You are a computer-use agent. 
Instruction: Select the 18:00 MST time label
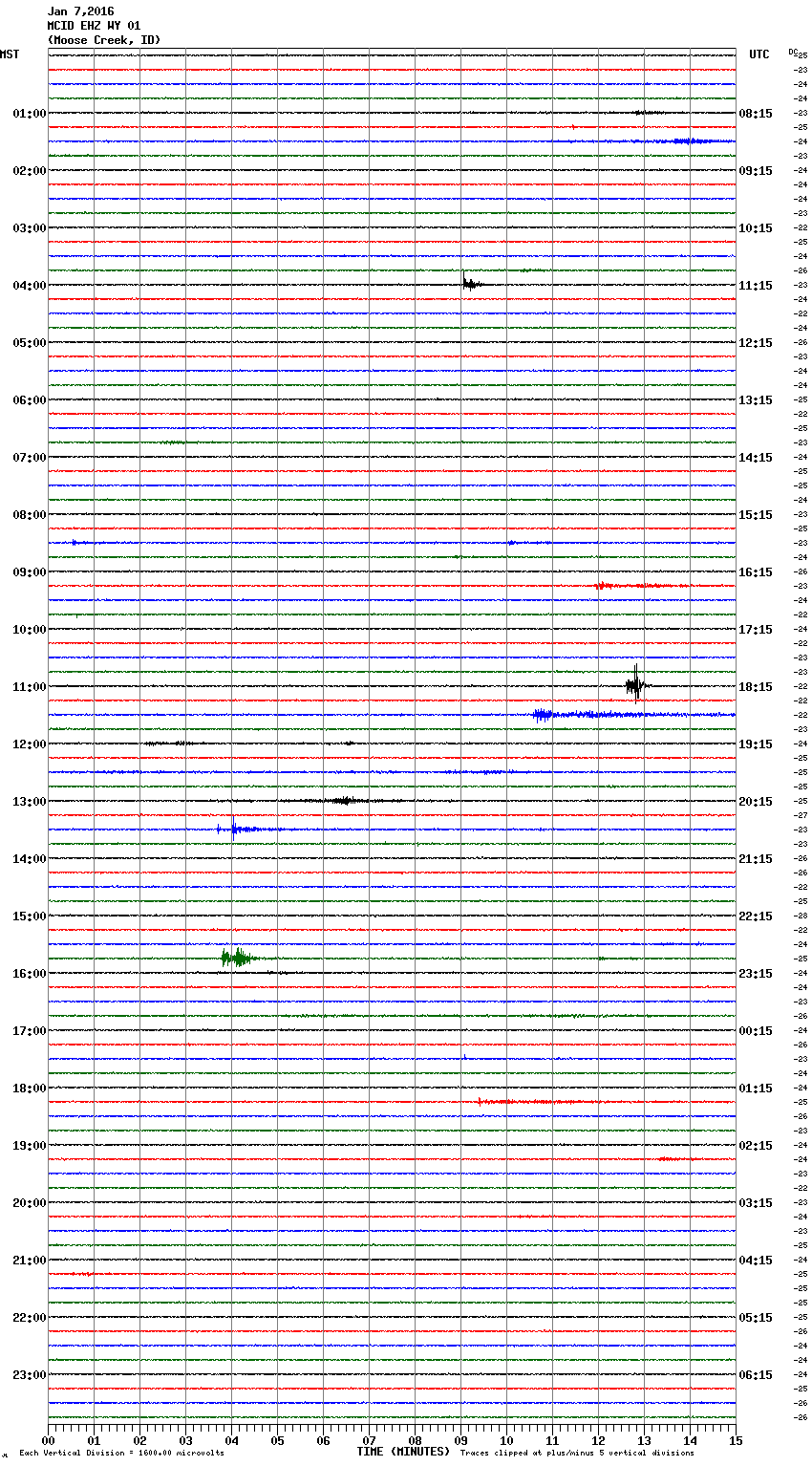tap(29, 1089)
